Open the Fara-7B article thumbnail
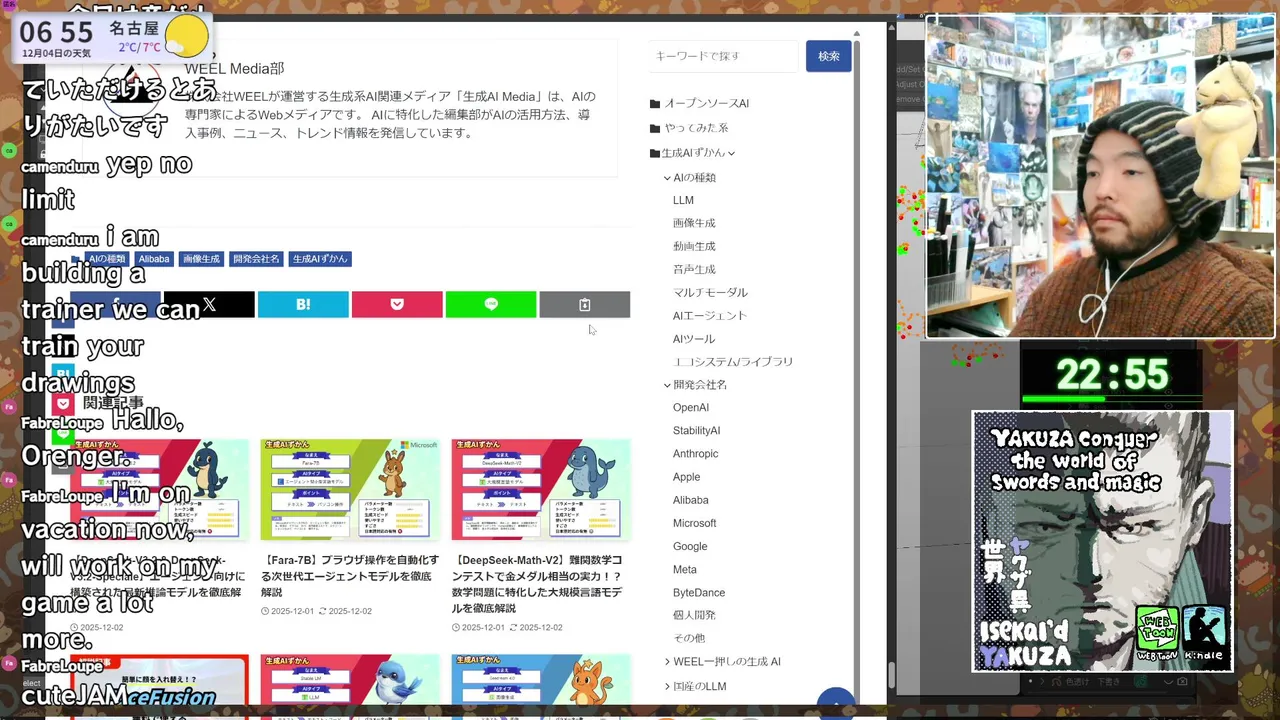The width and height of the screenshot is (1280, 720). coord(350,489)
